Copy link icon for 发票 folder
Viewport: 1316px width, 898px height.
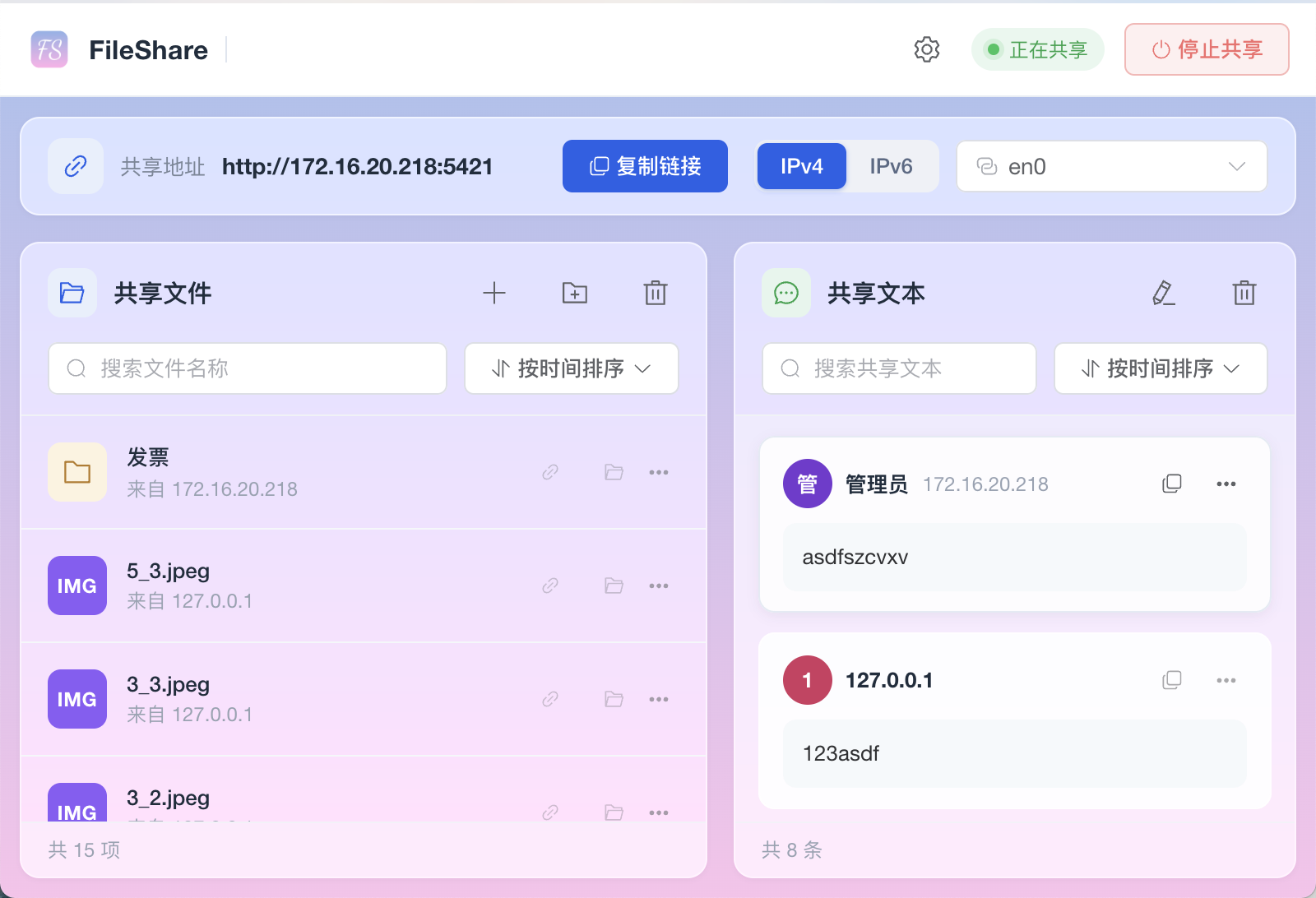pyautogui.click(x=550, y=472)
